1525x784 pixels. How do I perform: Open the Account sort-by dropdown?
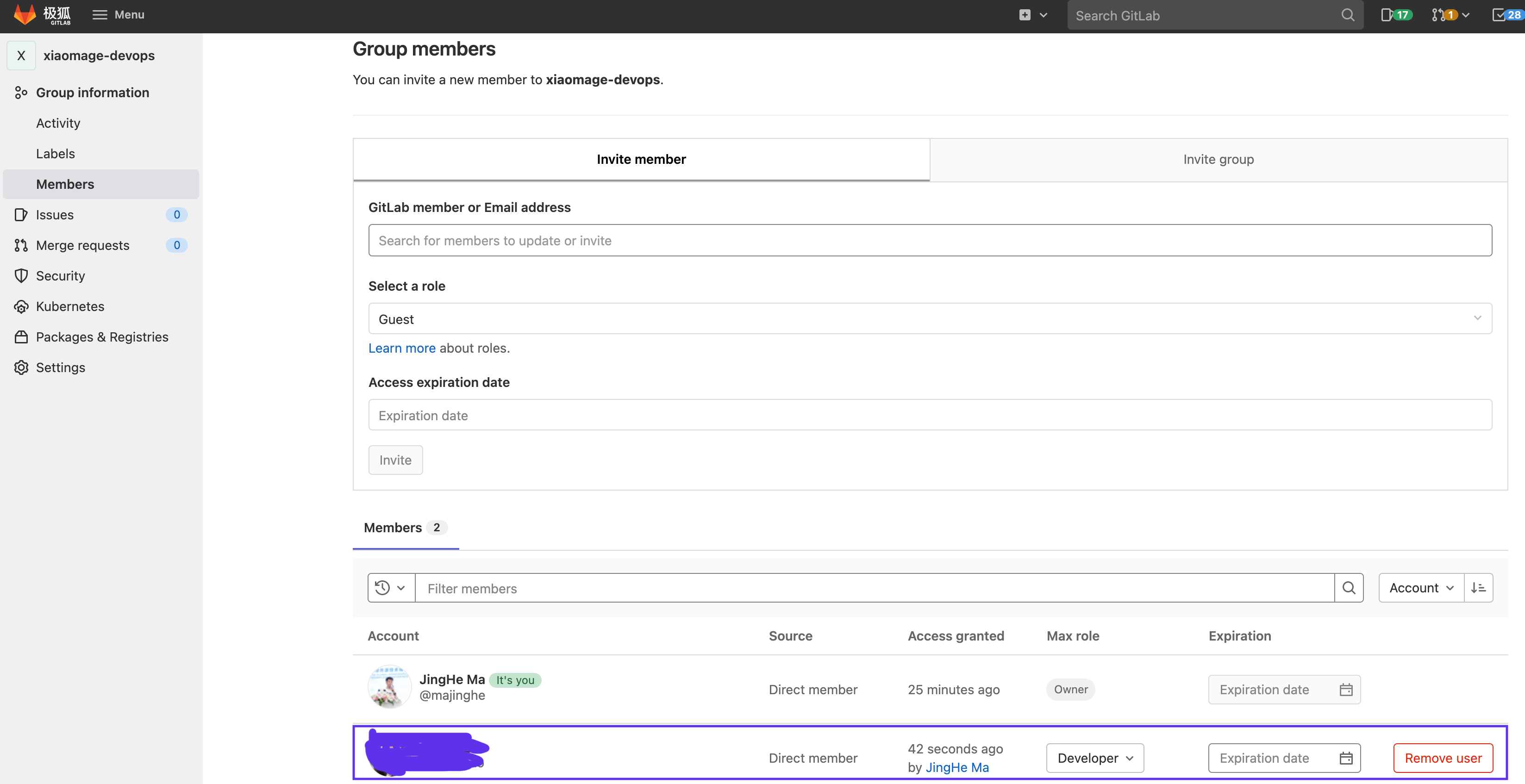pos(1421,588)
